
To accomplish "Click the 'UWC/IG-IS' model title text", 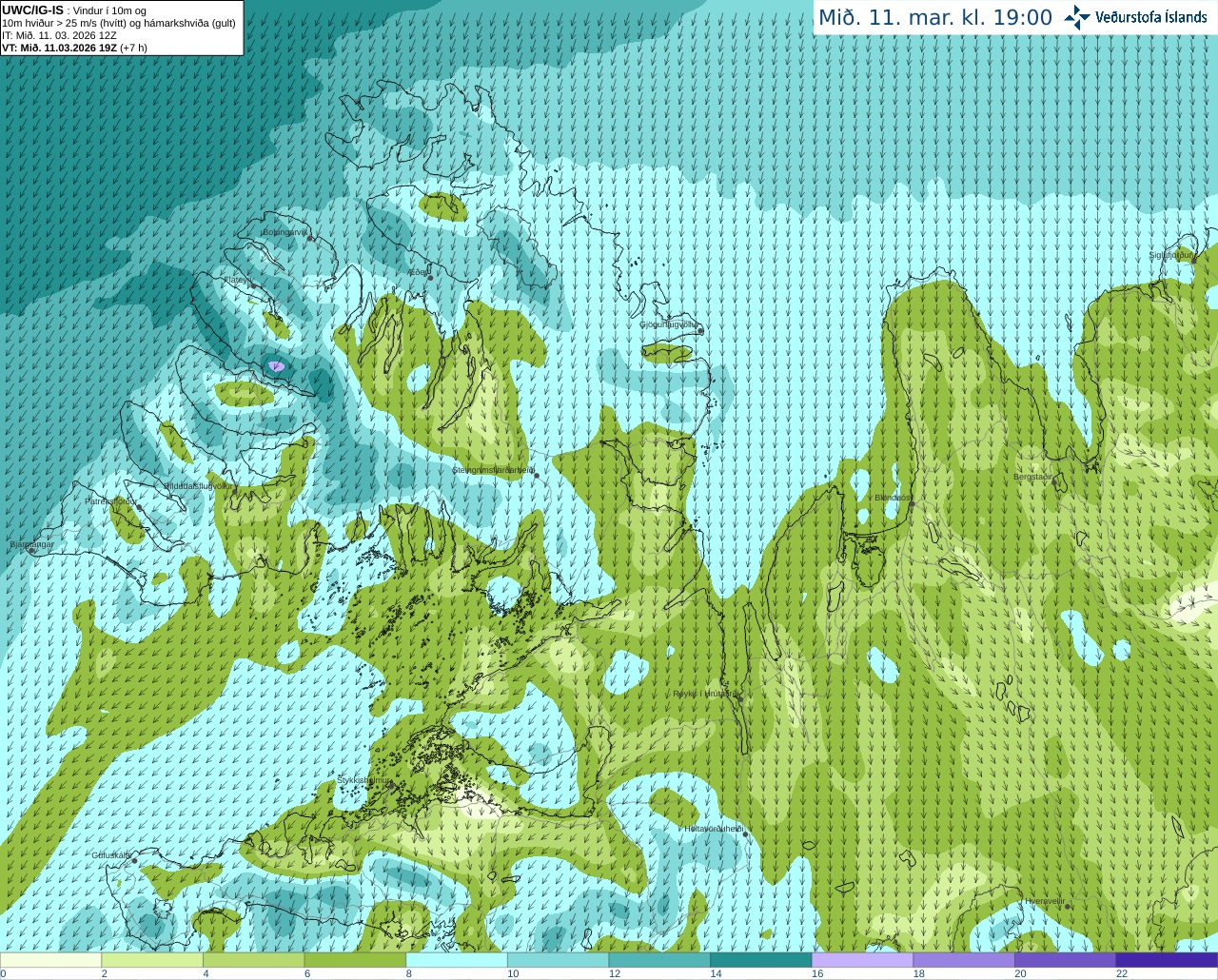I will [32, 10].
